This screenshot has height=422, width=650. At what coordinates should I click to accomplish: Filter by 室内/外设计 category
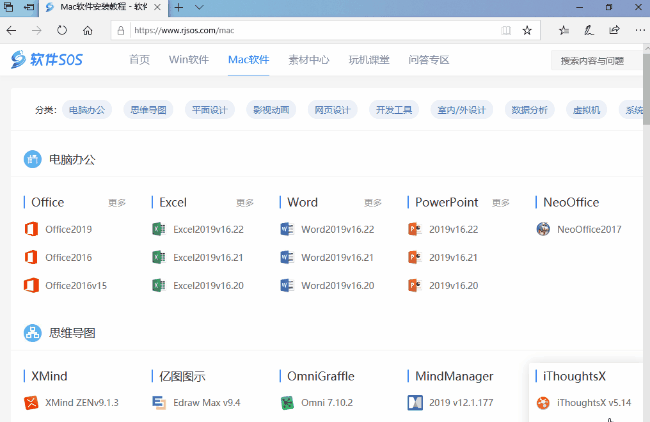click(x=461, y=110)
